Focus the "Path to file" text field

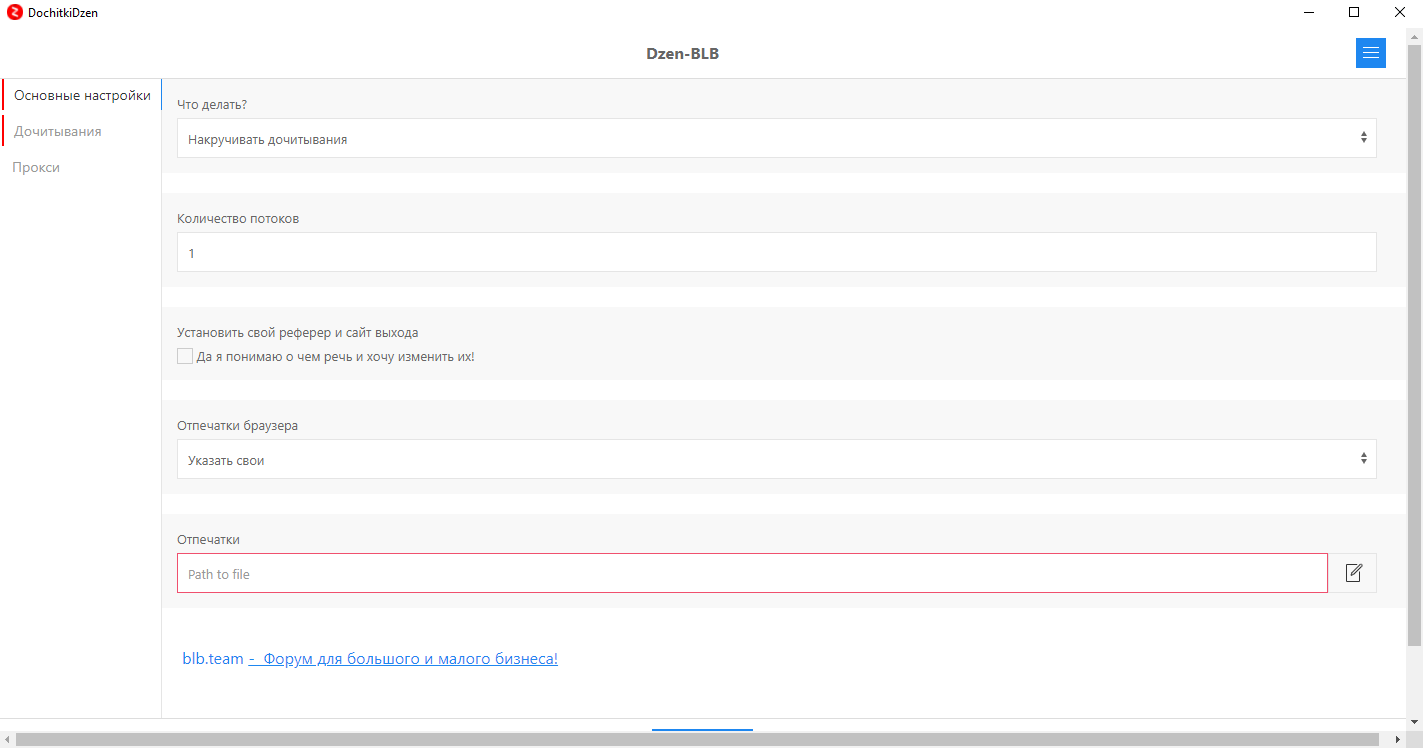pos(752,574)
